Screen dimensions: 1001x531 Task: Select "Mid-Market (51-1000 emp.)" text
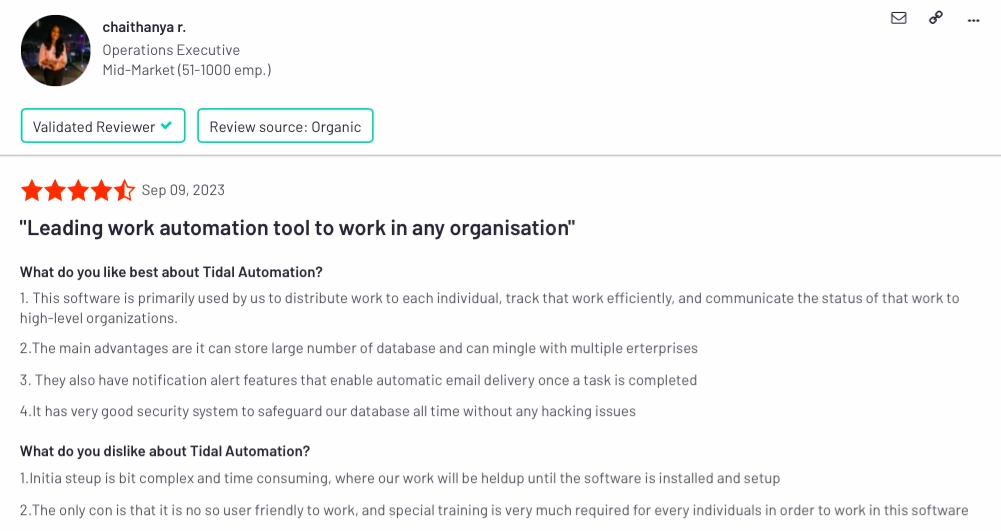187,70
